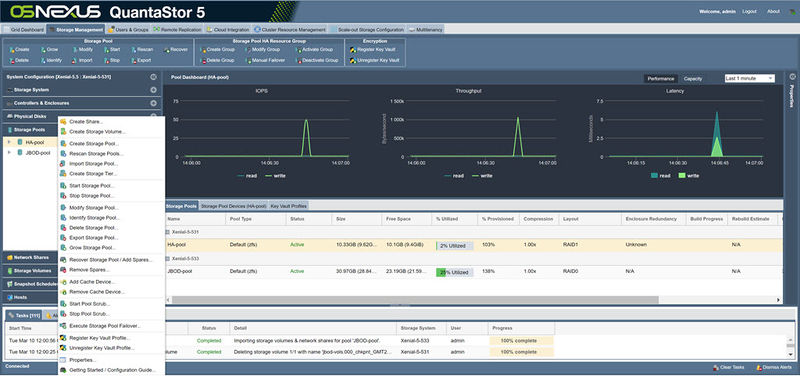
Task: Click the Delete Group toolbar button
Action: (217, 60)
